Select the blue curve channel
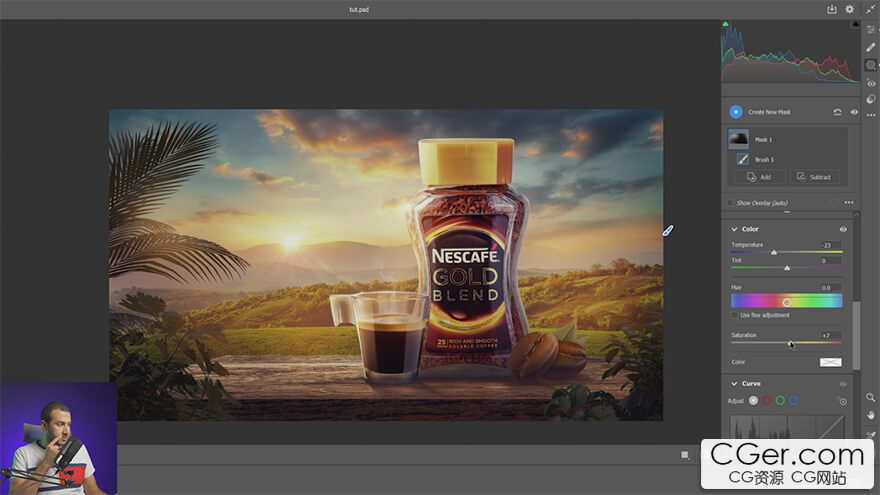This screenshot has height=495, width=880. (794, 401)
